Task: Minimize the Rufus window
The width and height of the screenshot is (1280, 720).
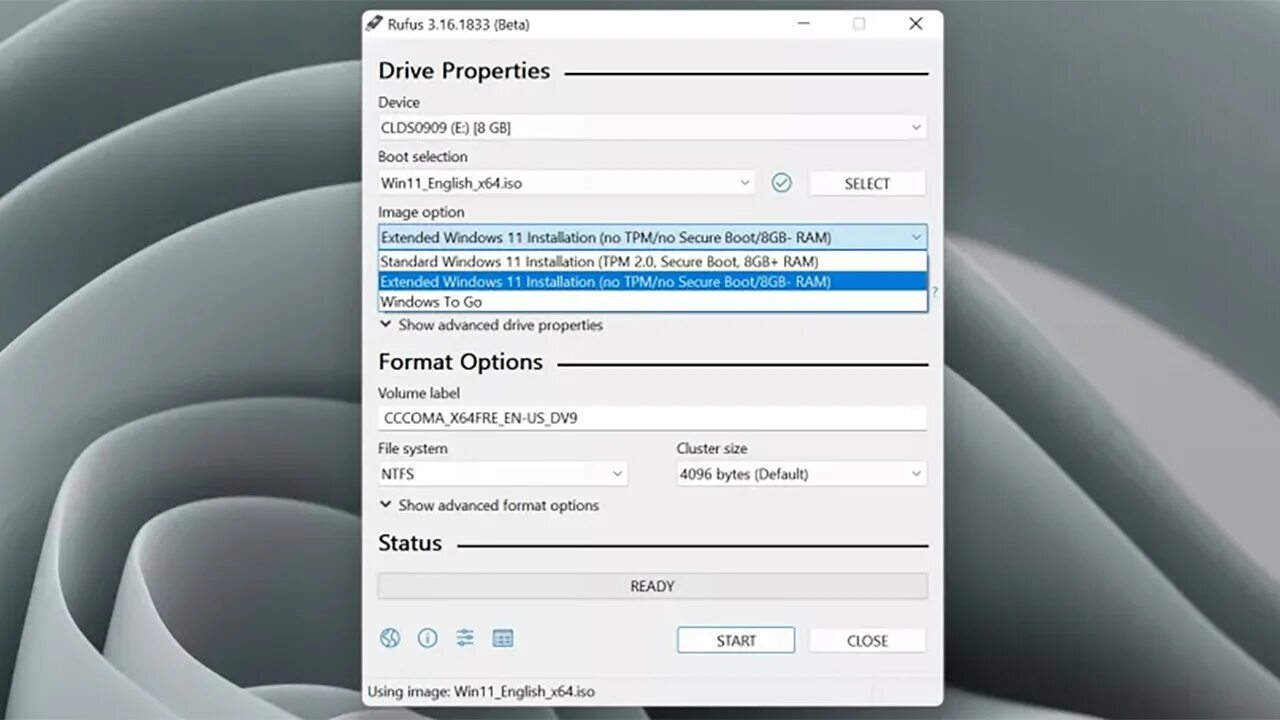Action: (803, 24)
